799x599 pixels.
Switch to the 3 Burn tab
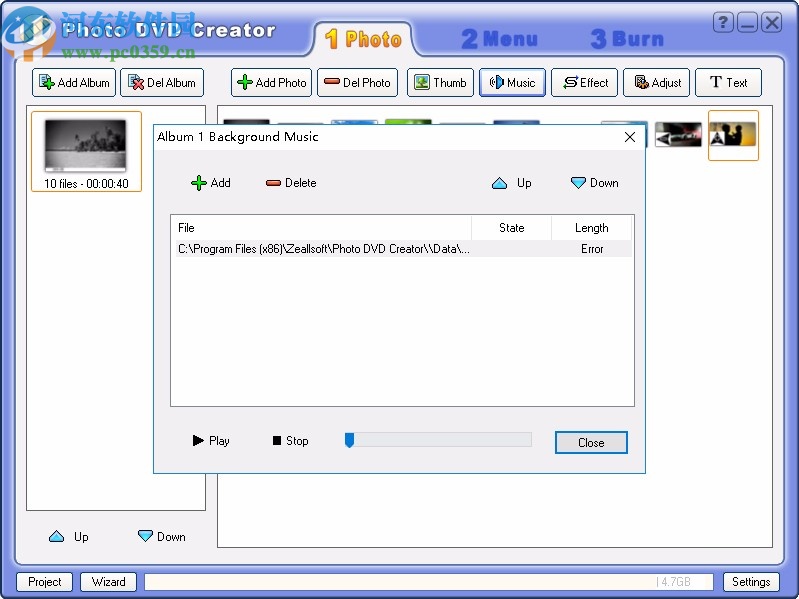[x=627, y=39]
